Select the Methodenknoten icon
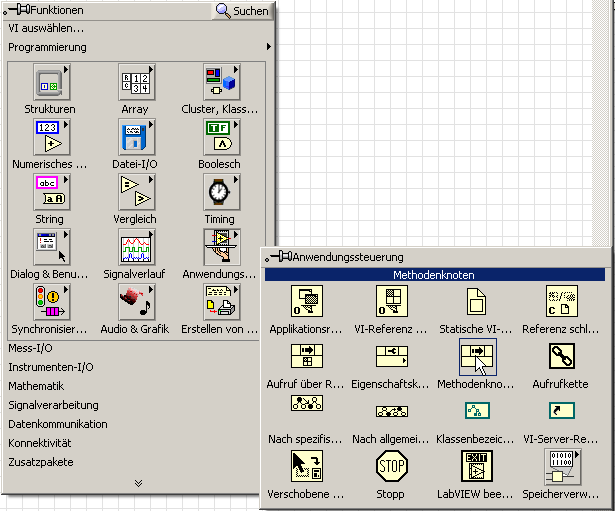Screen dimensions: 615x511 [478, 357]
